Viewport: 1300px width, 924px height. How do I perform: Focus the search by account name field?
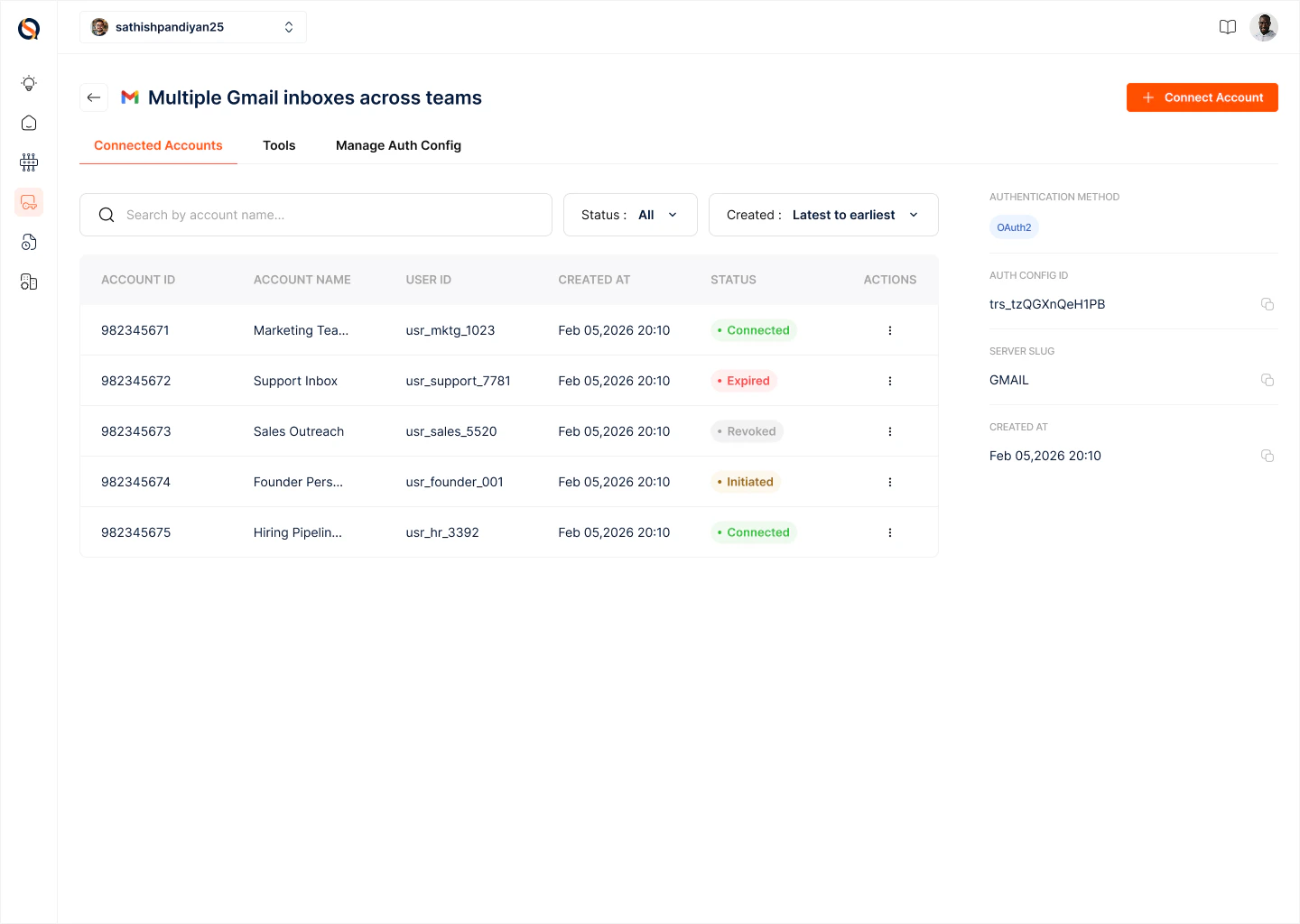tap(316, 215)
